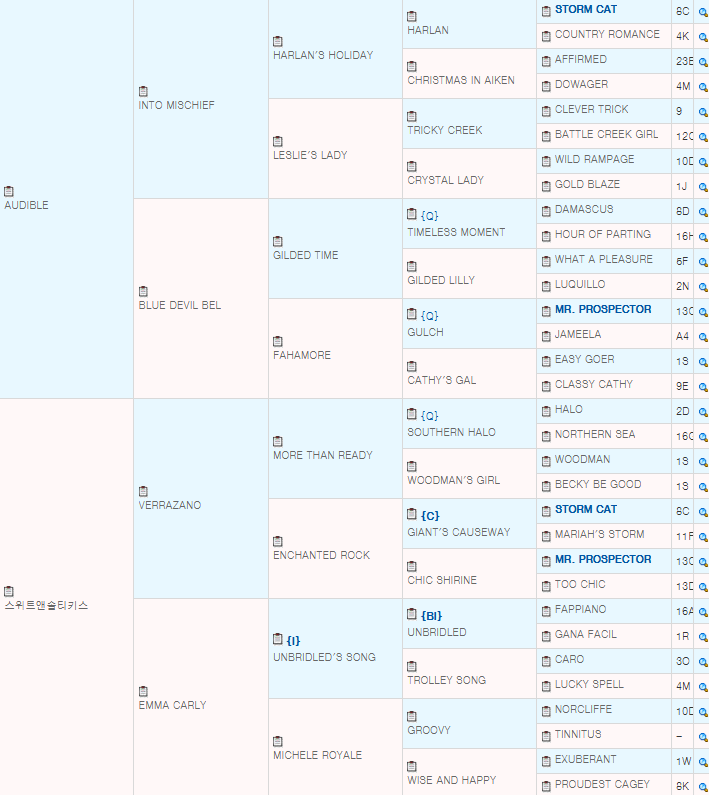The width and height of the screenshot is (709, 795).
Task: Open the clipboard icon above VERRAZANO
Action: click(143, 491)
